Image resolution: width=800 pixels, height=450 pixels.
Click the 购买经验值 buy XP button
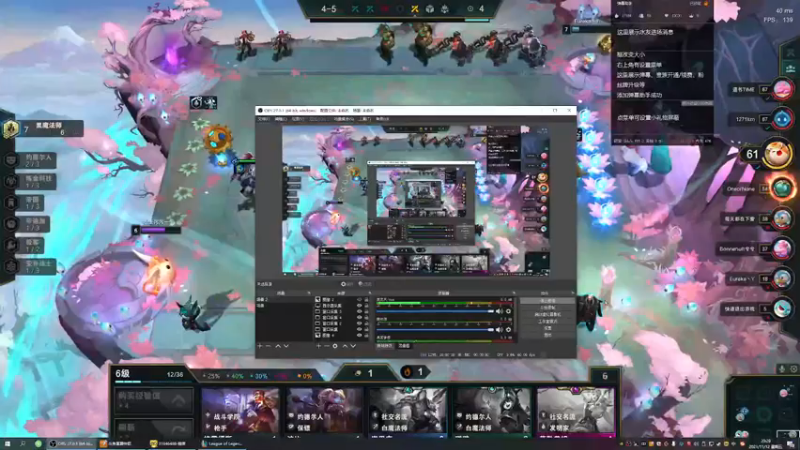(154, 399)
